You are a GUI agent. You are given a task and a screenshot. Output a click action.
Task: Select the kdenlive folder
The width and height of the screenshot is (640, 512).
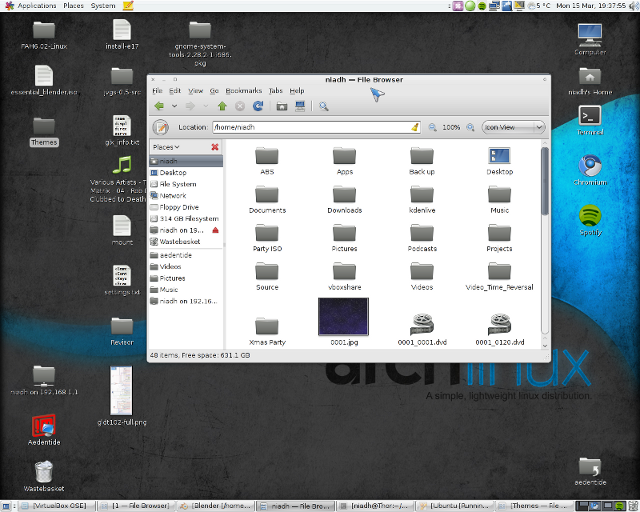point(422,199)
